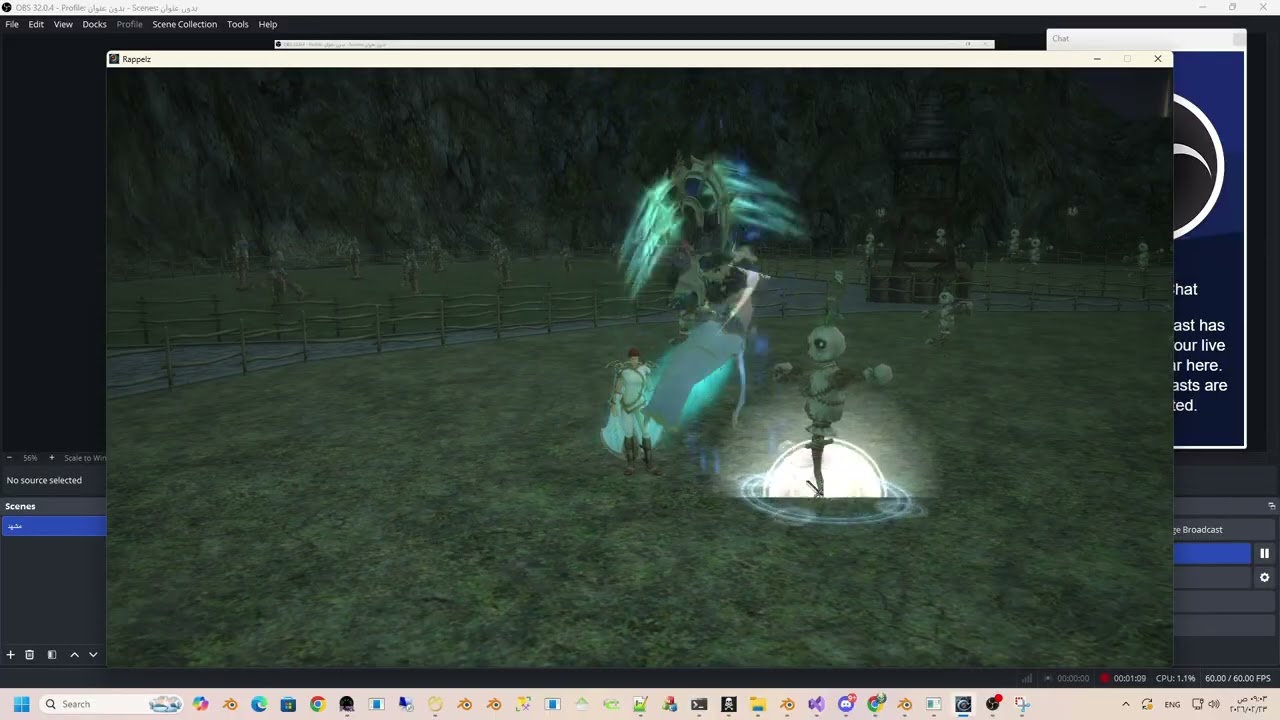Click the CPU: 1.1% status entry

(x=1174, y=678)
